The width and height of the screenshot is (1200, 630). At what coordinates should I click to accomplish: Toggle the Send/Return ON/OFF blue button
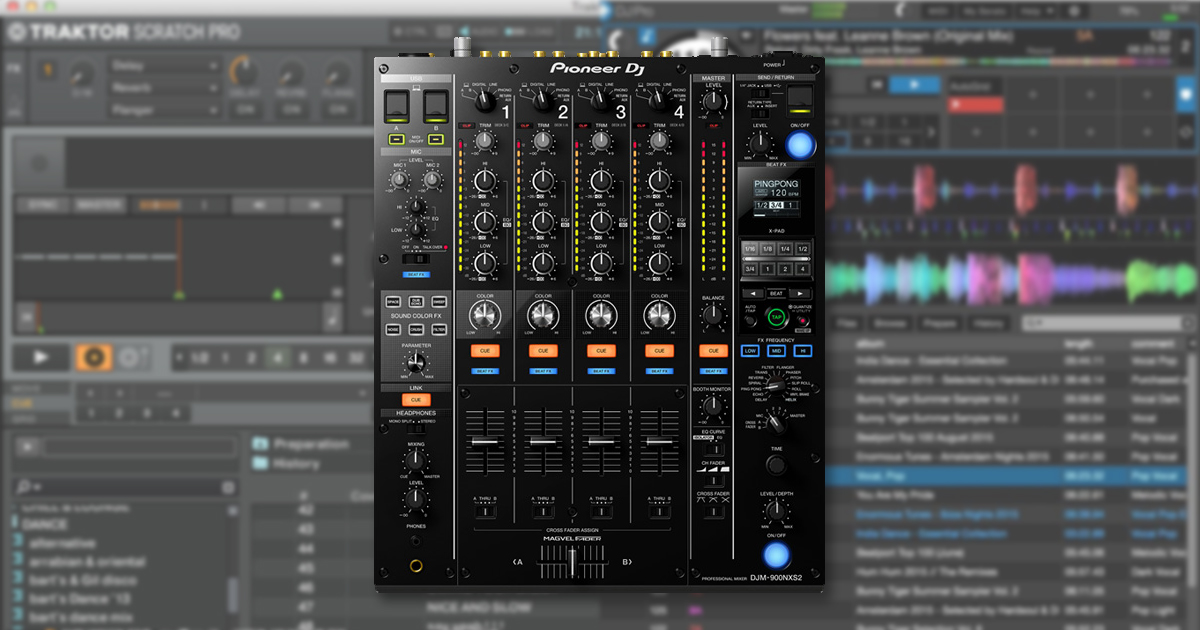[x=800, y=144]
